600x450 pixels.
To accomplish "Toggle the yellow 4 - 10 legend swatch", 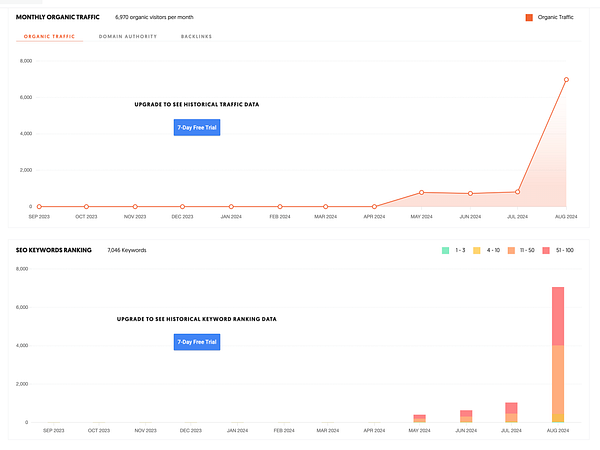I will pyautogui.click(x=477, y=250).
